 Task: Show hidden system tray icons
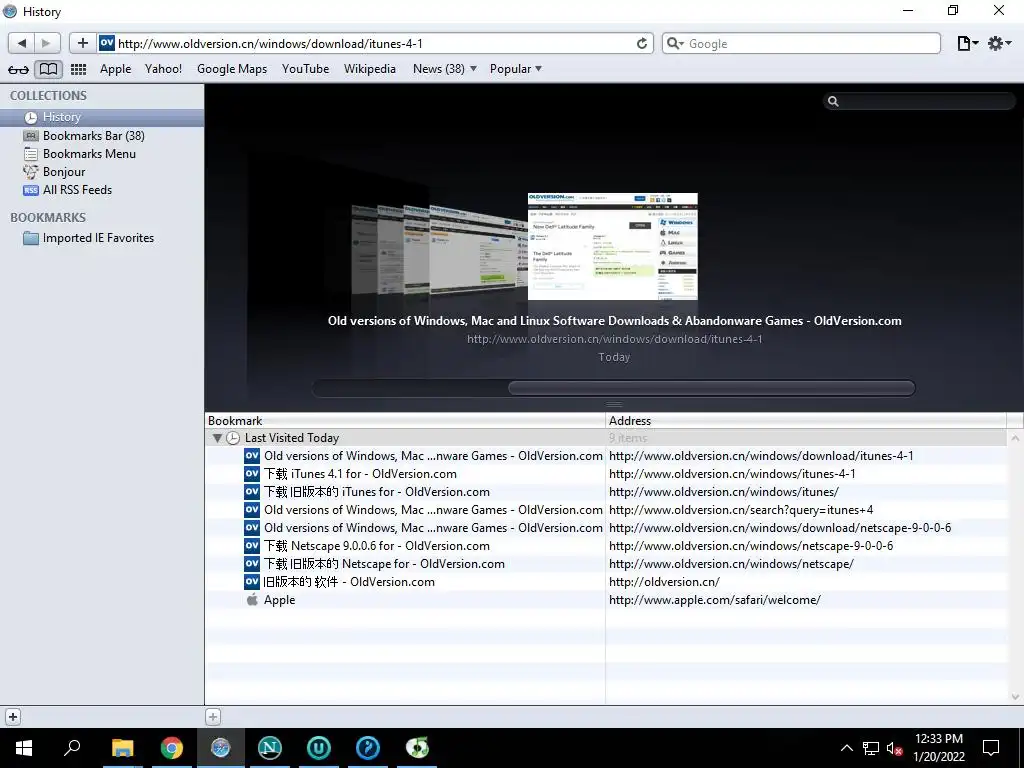(846, 748)
